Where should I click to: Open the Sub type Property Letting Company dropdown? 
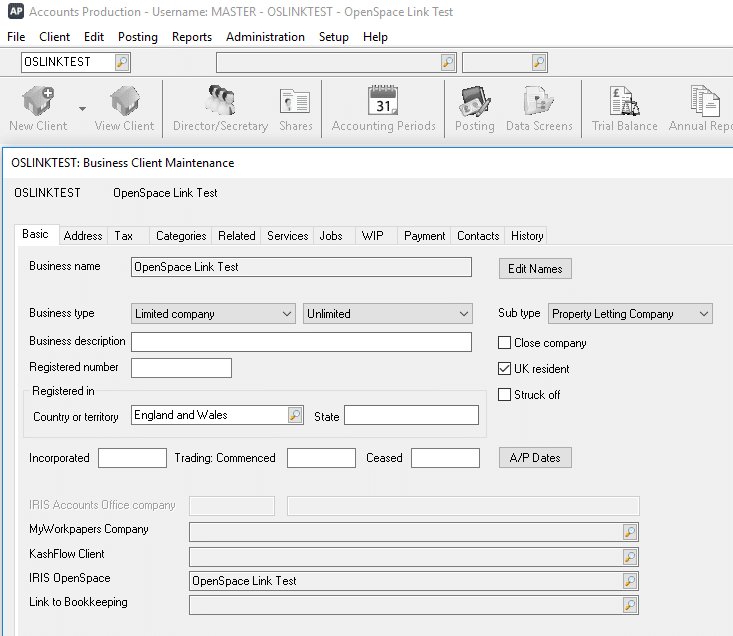click(630, 314)
